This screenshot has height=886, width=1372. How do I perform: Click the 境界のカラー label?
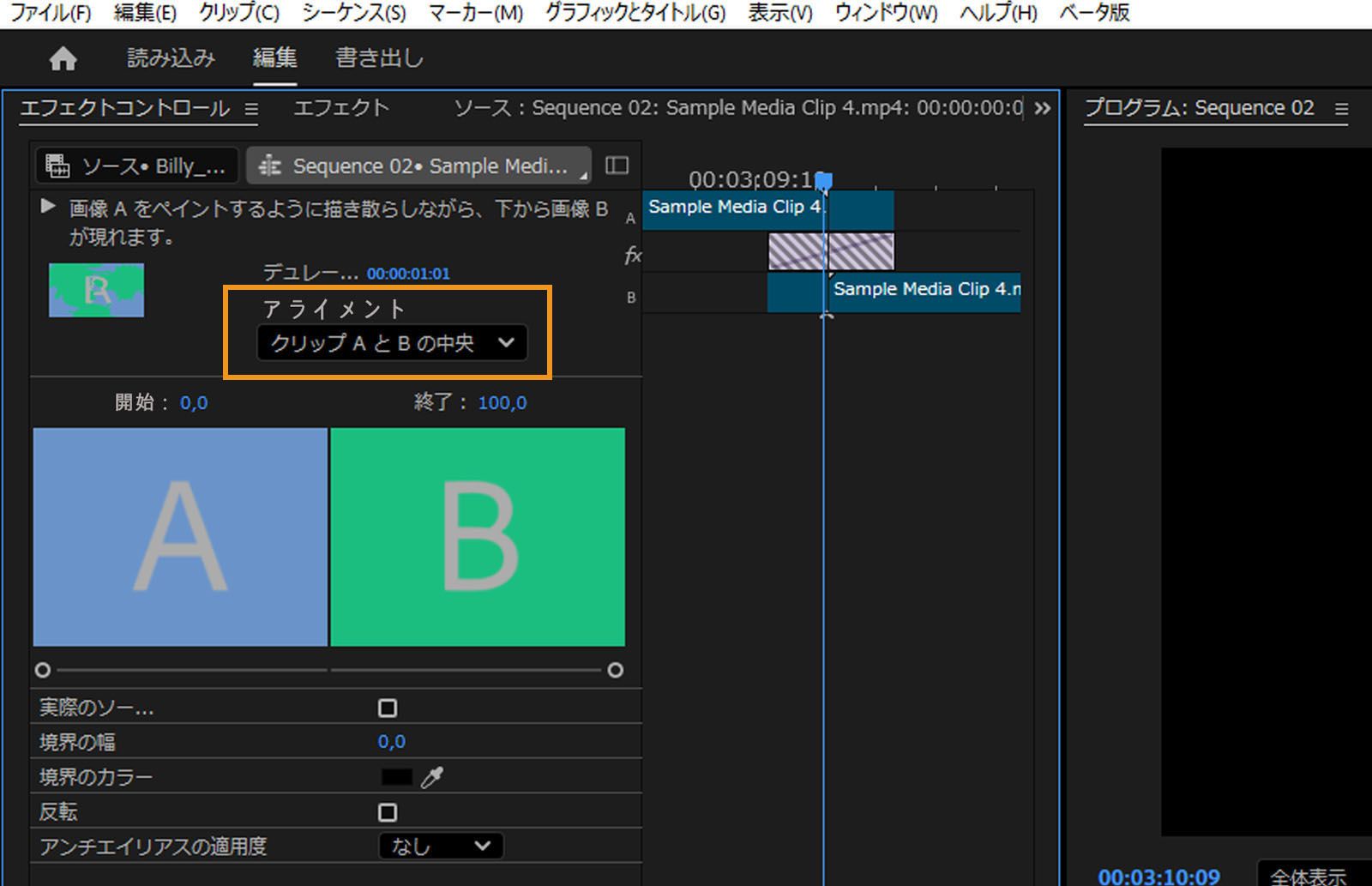96,777
